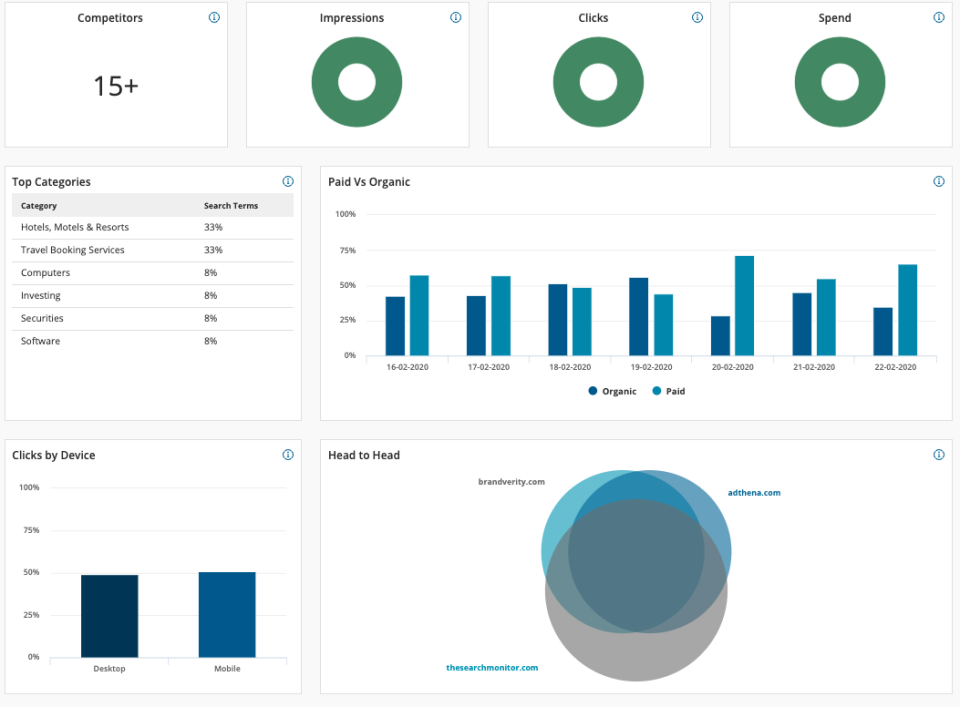Click the Paid bar for 20-02-2020
The height and width of the screenshot is (707, 960).
tap(744, 305)
